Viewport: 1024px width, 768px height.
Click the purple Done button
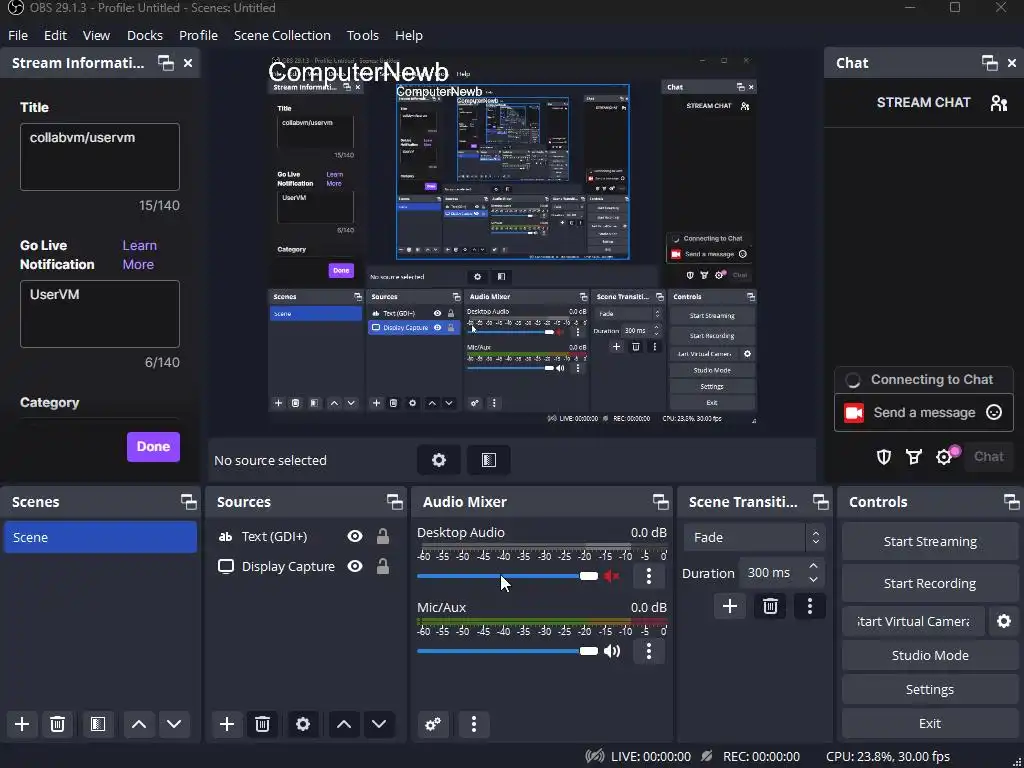(153, 447)
